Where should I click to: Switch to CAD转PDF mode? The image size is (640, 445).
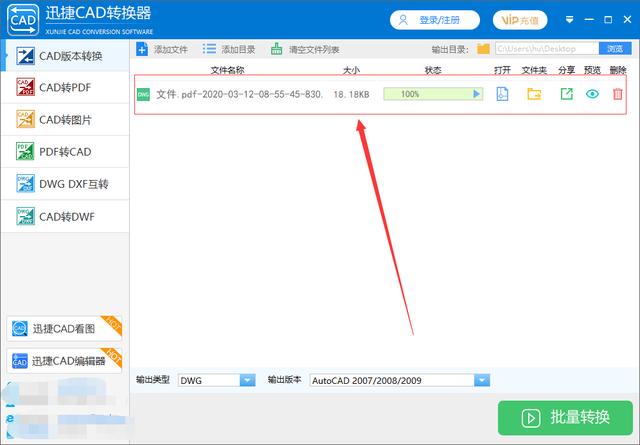(65, 87)
